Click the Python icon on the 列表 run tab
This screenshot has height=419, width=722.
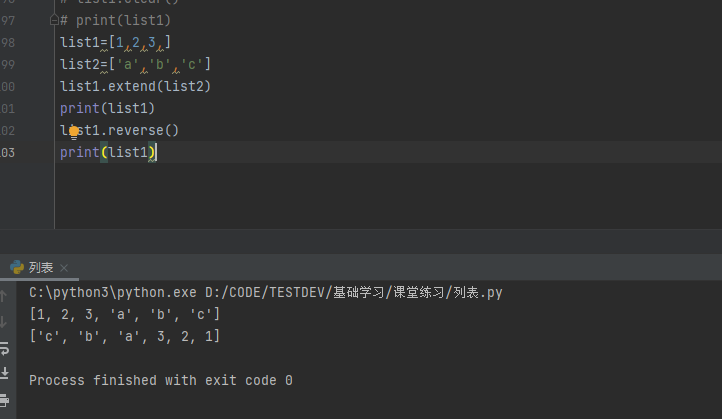pyautogui.click(x=16, y=267)
